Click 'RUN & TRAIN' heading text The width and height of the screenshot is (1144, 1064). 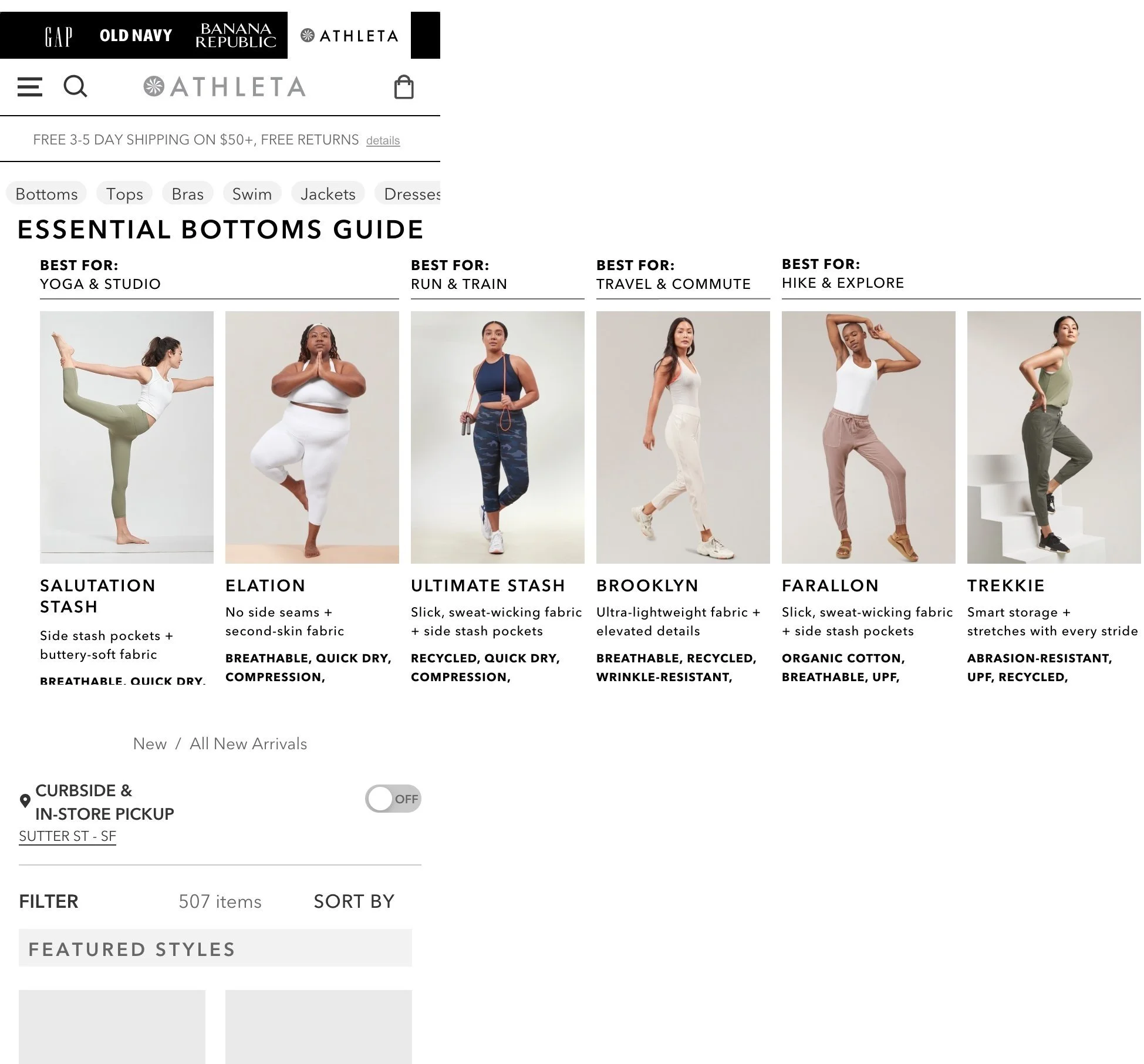[x=459, y=284]
